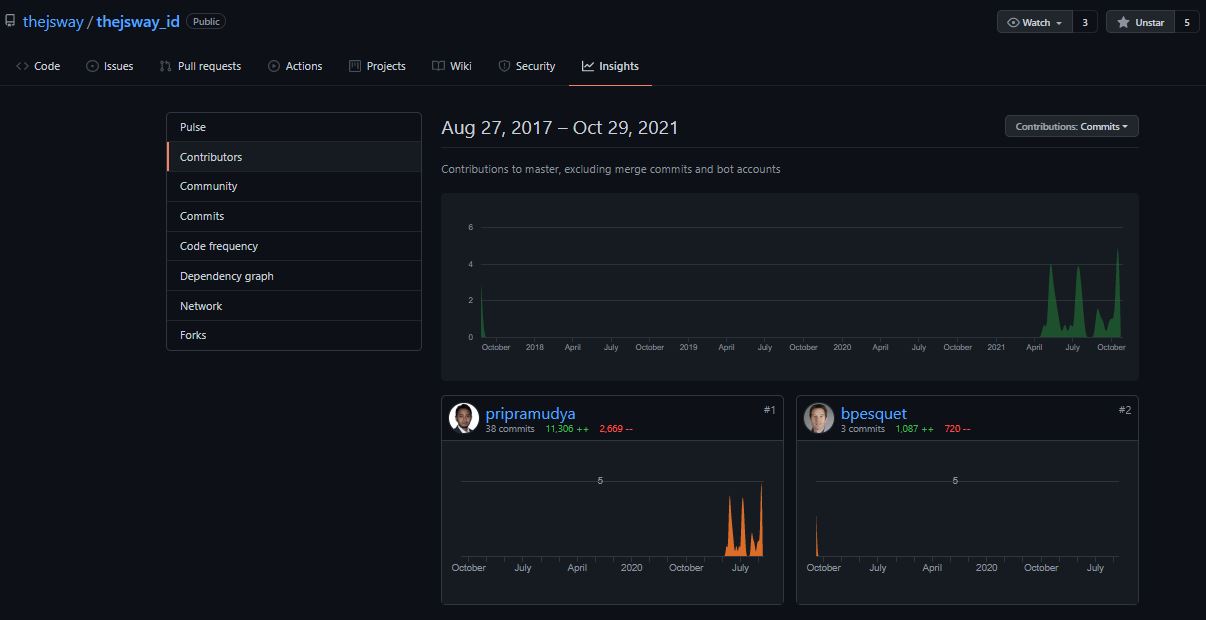Switch to the Pulse section
The image size is (1206, 620).
coord(191,127)
